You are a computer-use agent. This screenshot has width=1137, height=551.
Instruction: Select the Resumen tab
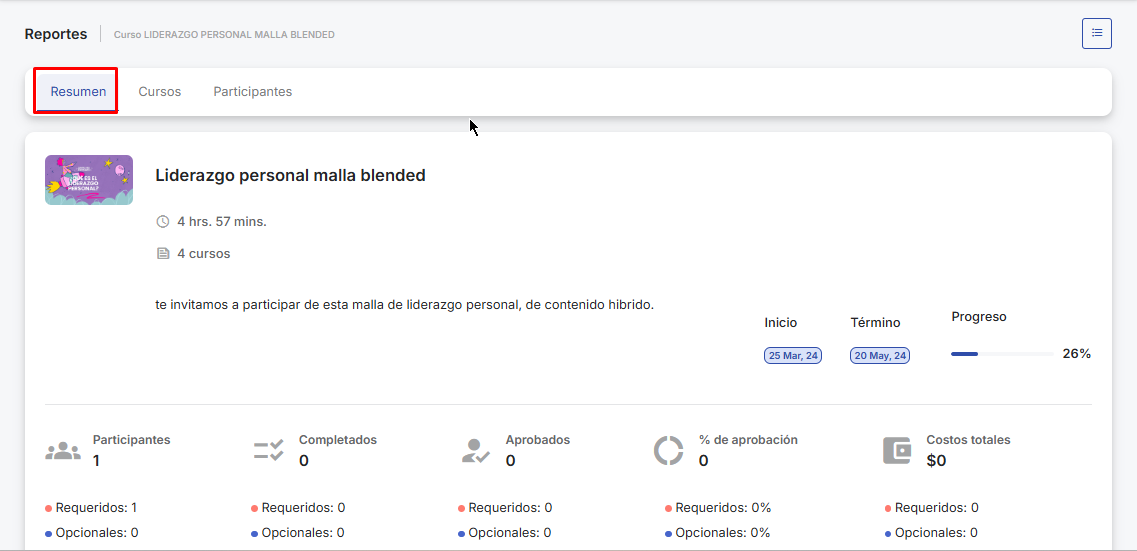click(x=78, y=92)
